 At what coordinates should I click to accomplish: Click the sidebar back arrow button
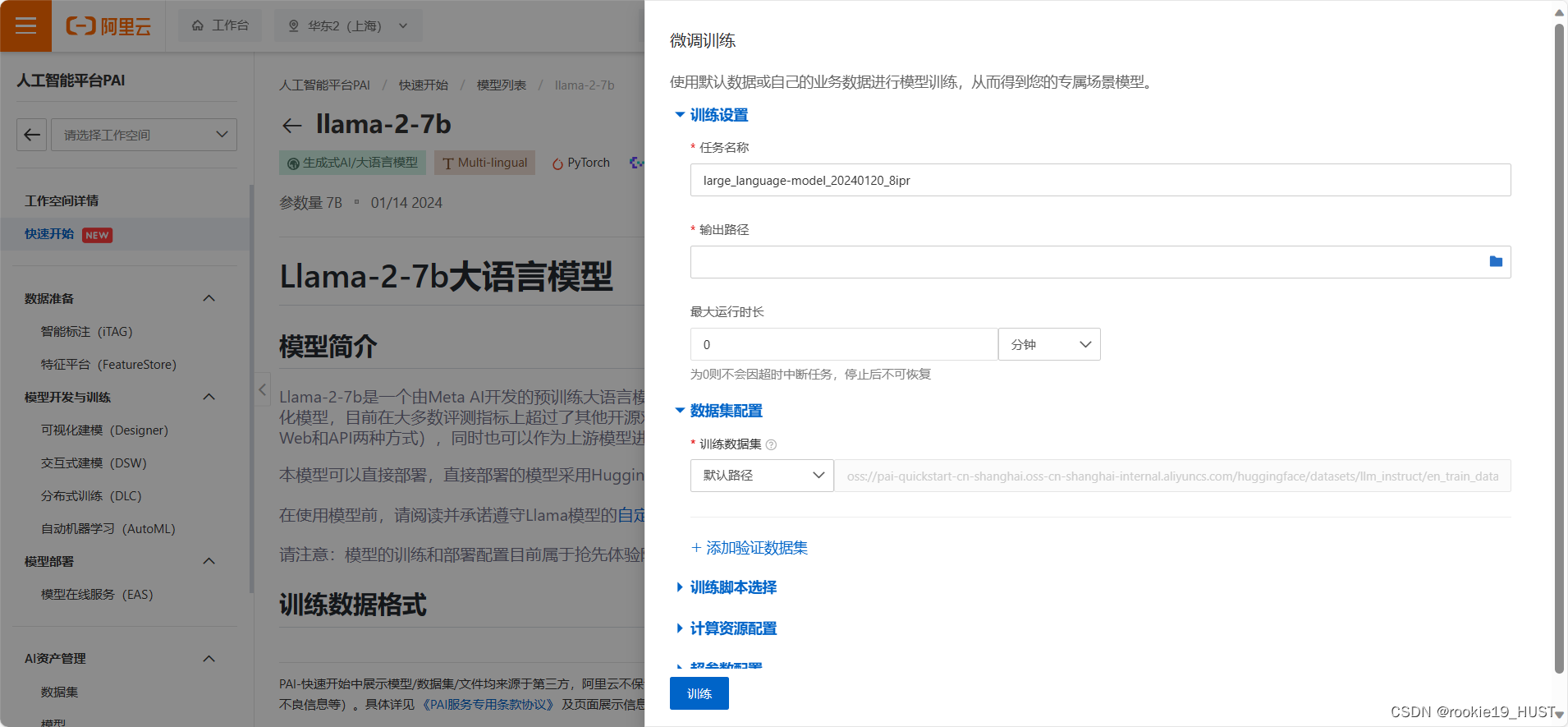pyautogui.click(x=32, y=135)
